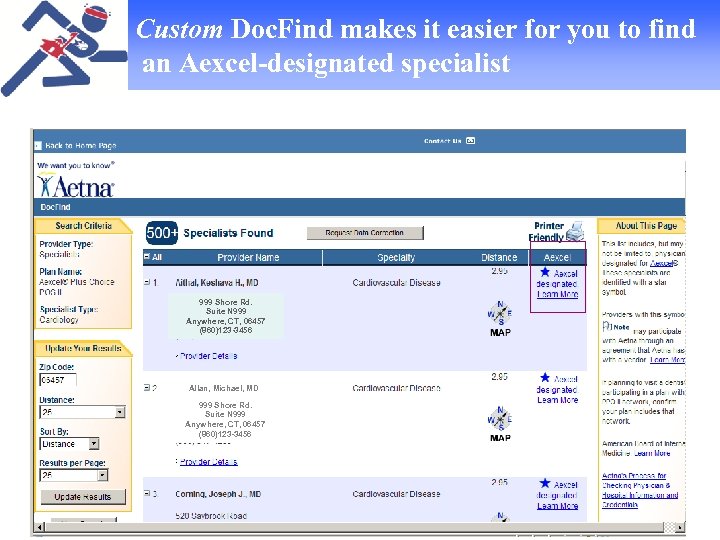Screen dimensions: 720x540
Task: Click Cardiovascular Disease specialty in row 1
Action: [396, 283]
